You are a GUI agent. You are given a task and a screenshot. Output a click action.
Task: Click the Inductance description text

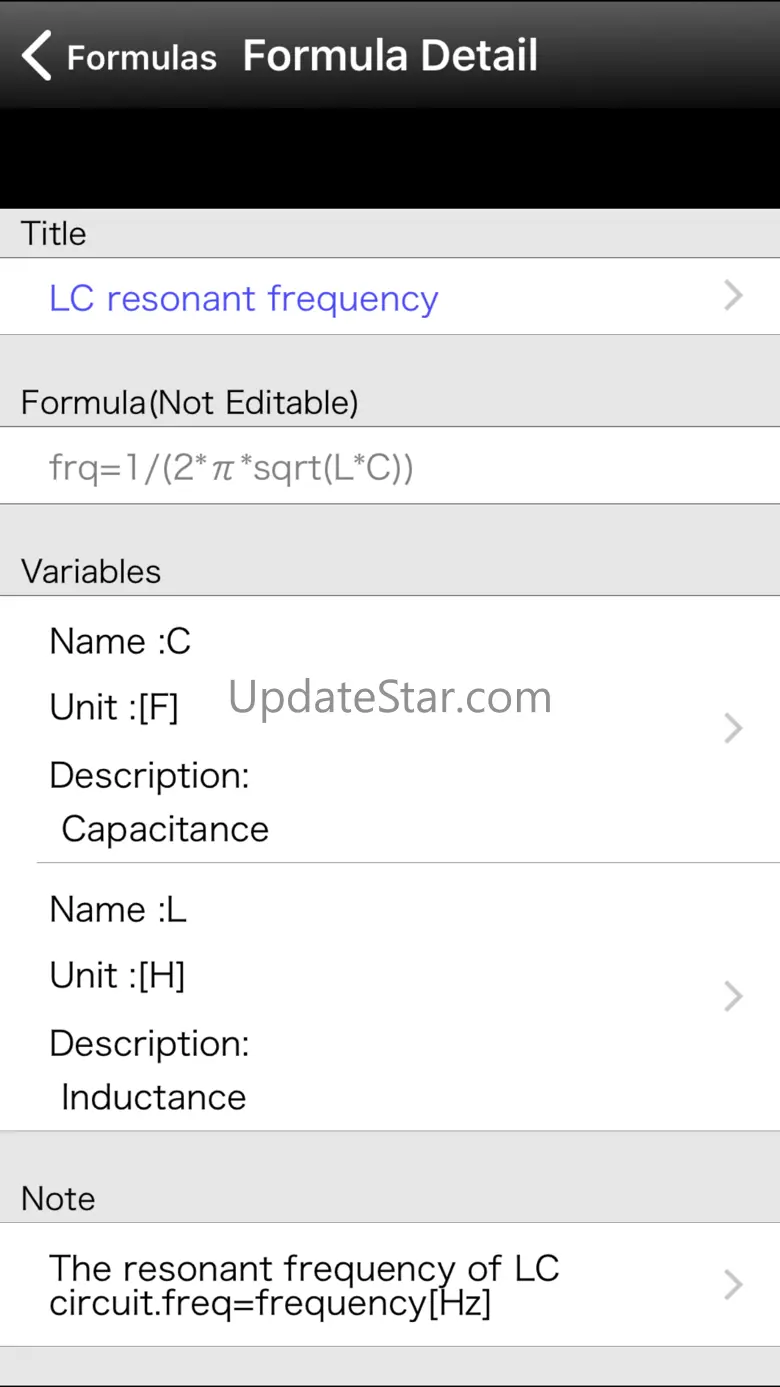tap(153, 1097)
